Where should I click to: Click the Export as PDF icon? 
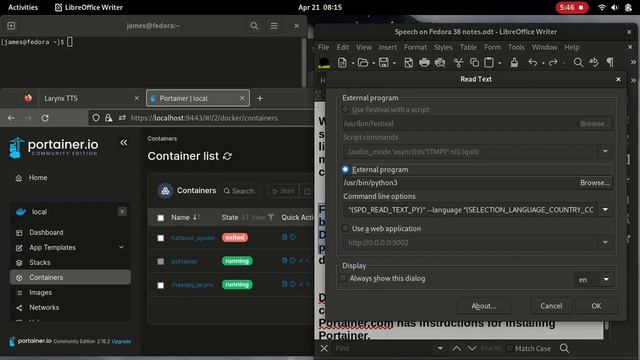[x=408, y=62]
